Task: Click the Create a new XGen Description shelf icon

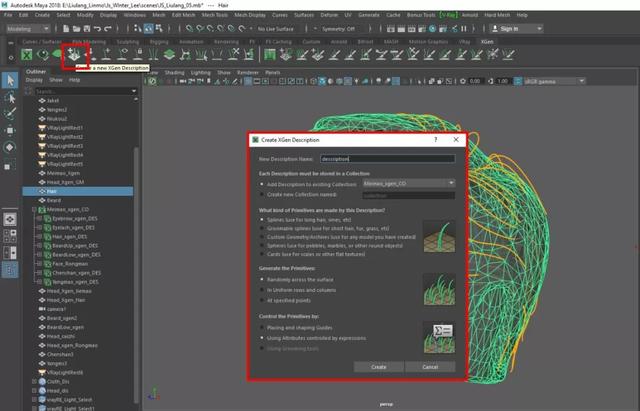Action: [x=74, y=54]
